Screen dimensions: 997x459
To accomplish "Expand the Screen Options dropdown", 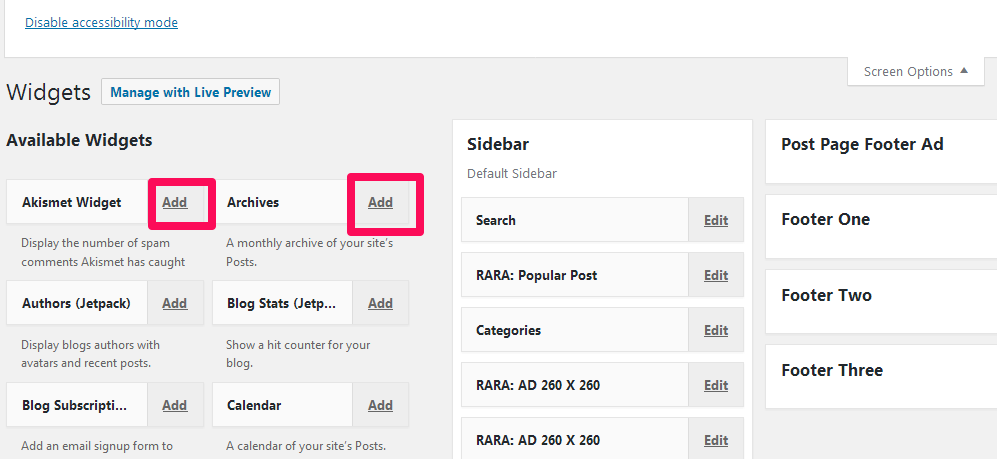I will click(x=916, y=71).
